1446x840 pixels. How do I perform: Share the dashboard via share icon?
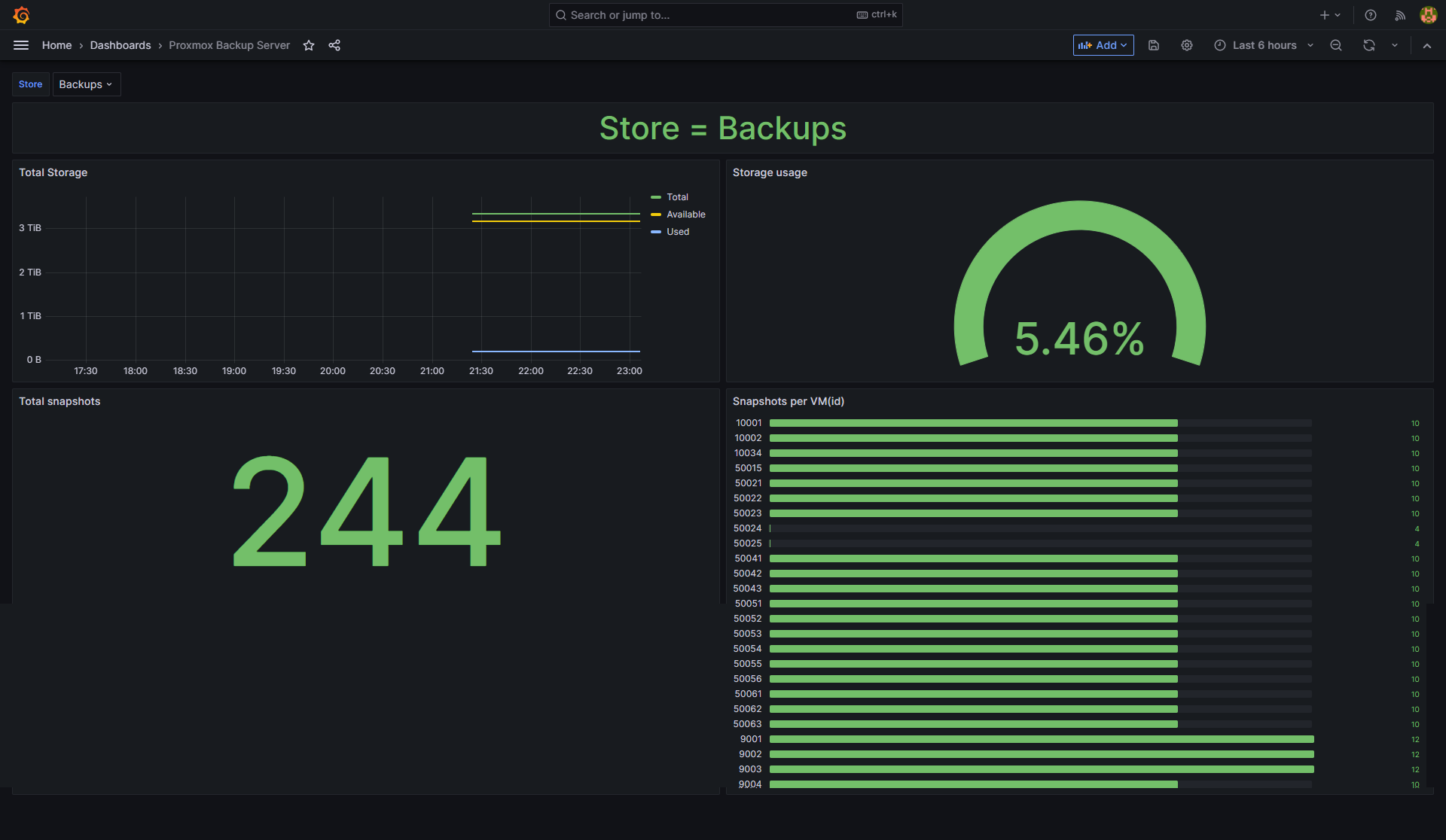334,45
